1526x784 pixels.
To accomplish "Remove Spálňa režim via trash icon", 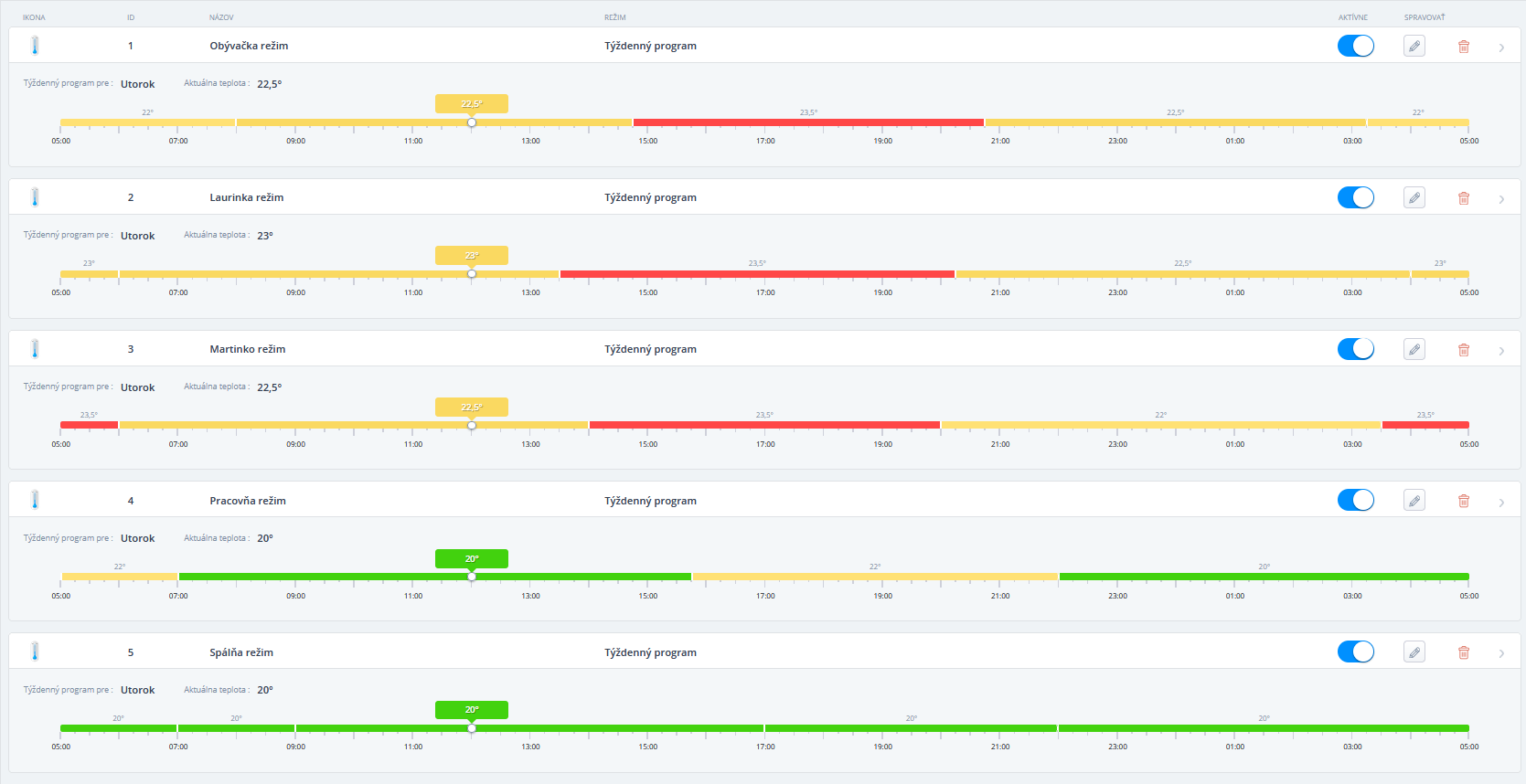I will pos(1463,652).
